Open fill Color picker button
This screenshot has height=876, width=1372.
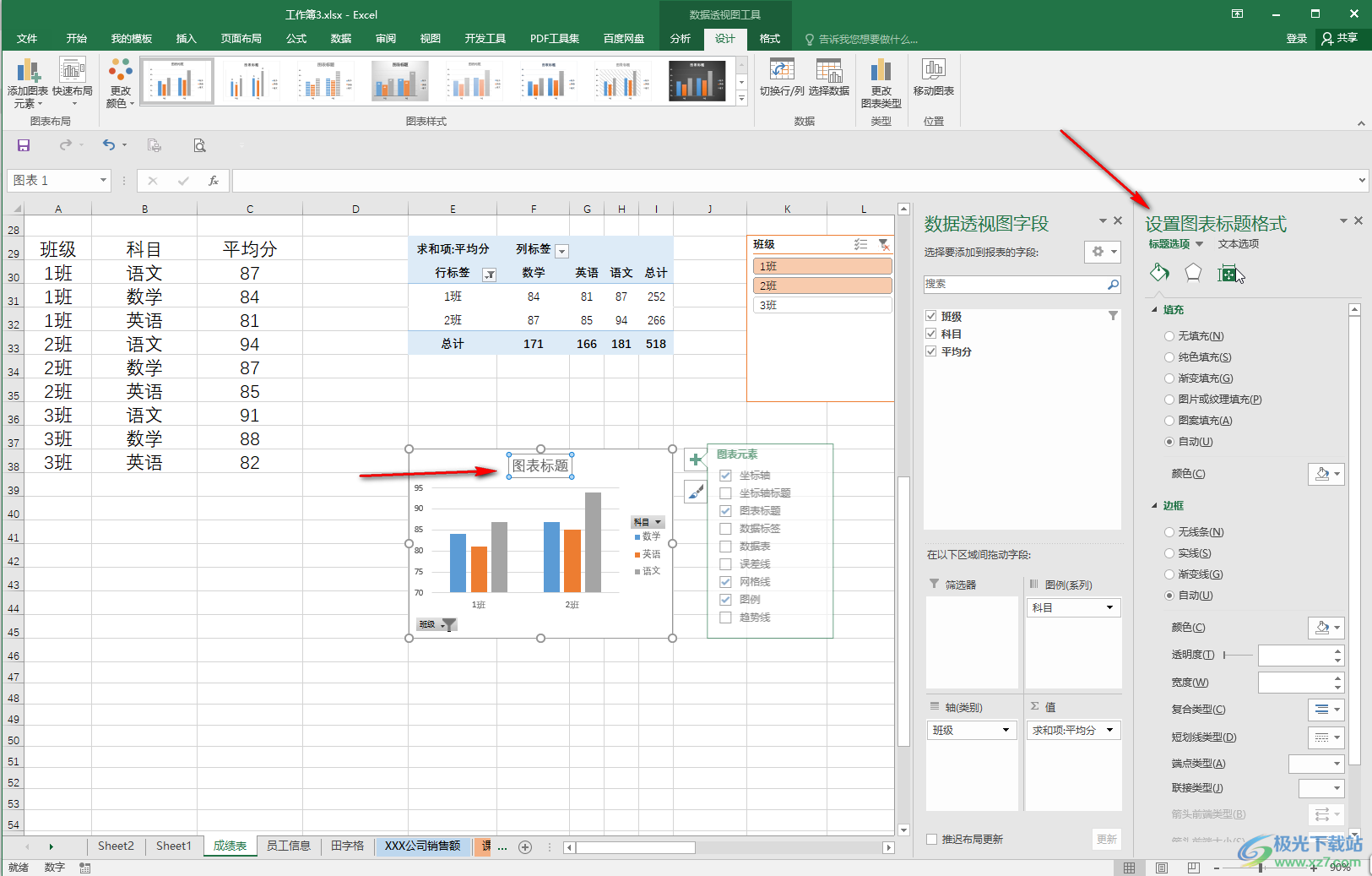pyautogui.click(x=1326, y=474)
